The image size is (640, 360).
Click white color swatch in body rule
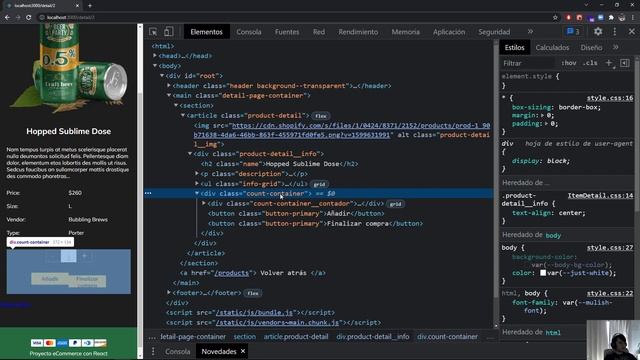(543, 273)
